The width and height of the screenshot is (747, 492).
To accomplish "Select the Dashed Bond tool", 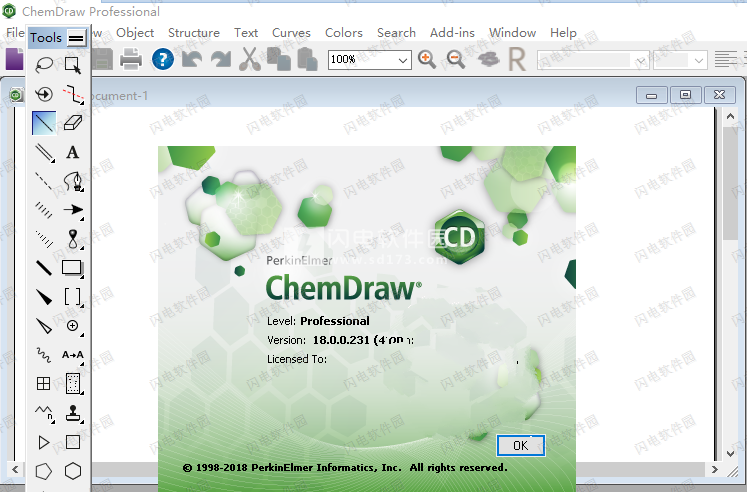I will [44, 181].
